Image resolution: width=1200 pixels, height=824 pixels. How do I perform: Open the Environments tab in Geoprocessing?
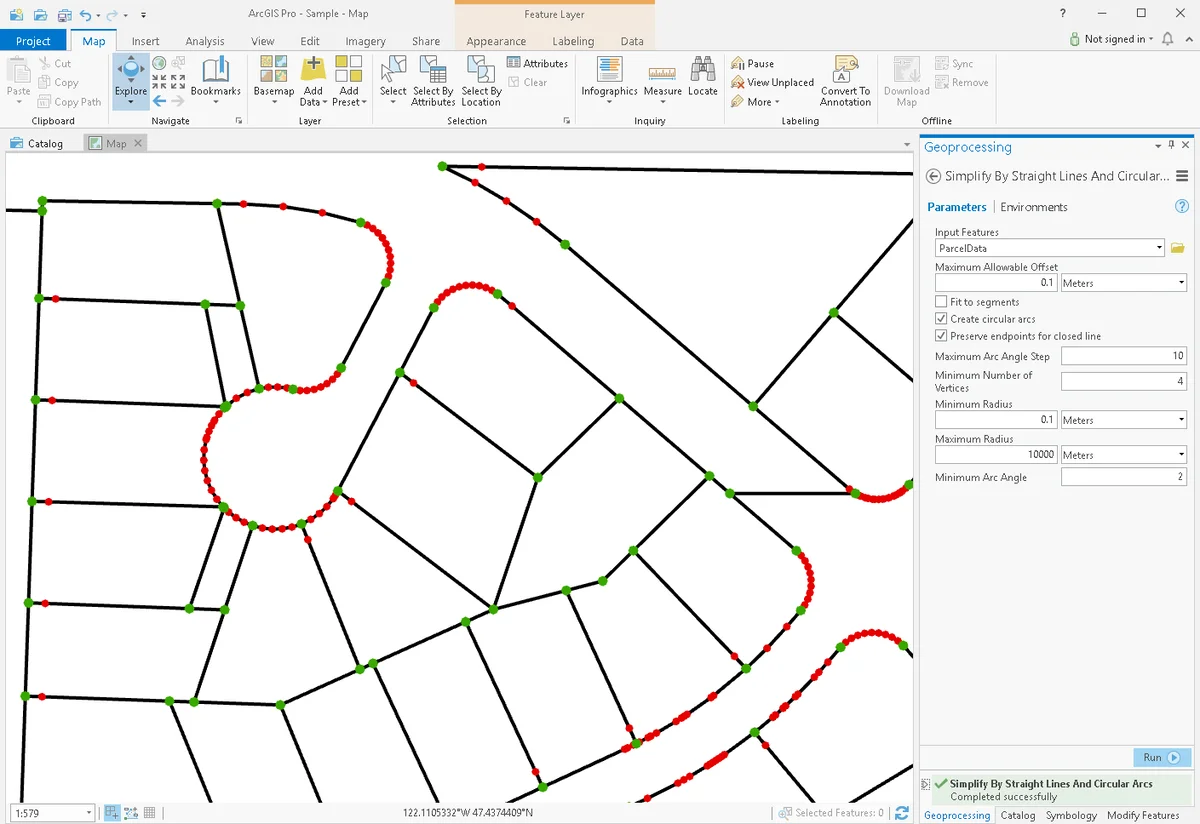tap(1033, 207)
